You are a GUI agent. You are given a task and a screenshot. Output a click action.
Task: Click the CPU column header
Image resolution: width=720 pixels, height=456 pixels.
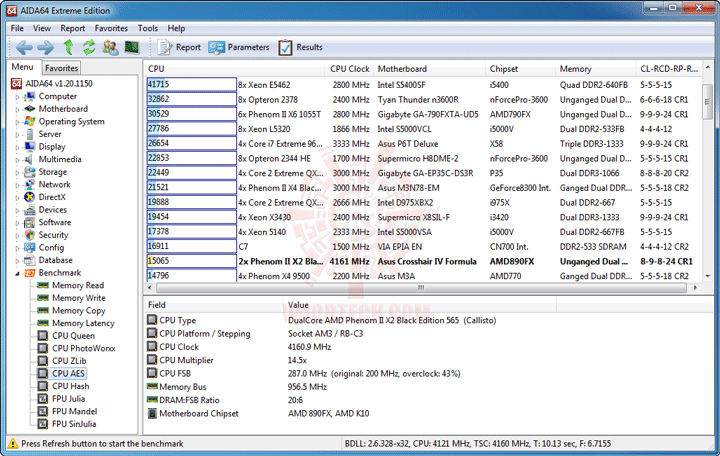coord(235,69)
